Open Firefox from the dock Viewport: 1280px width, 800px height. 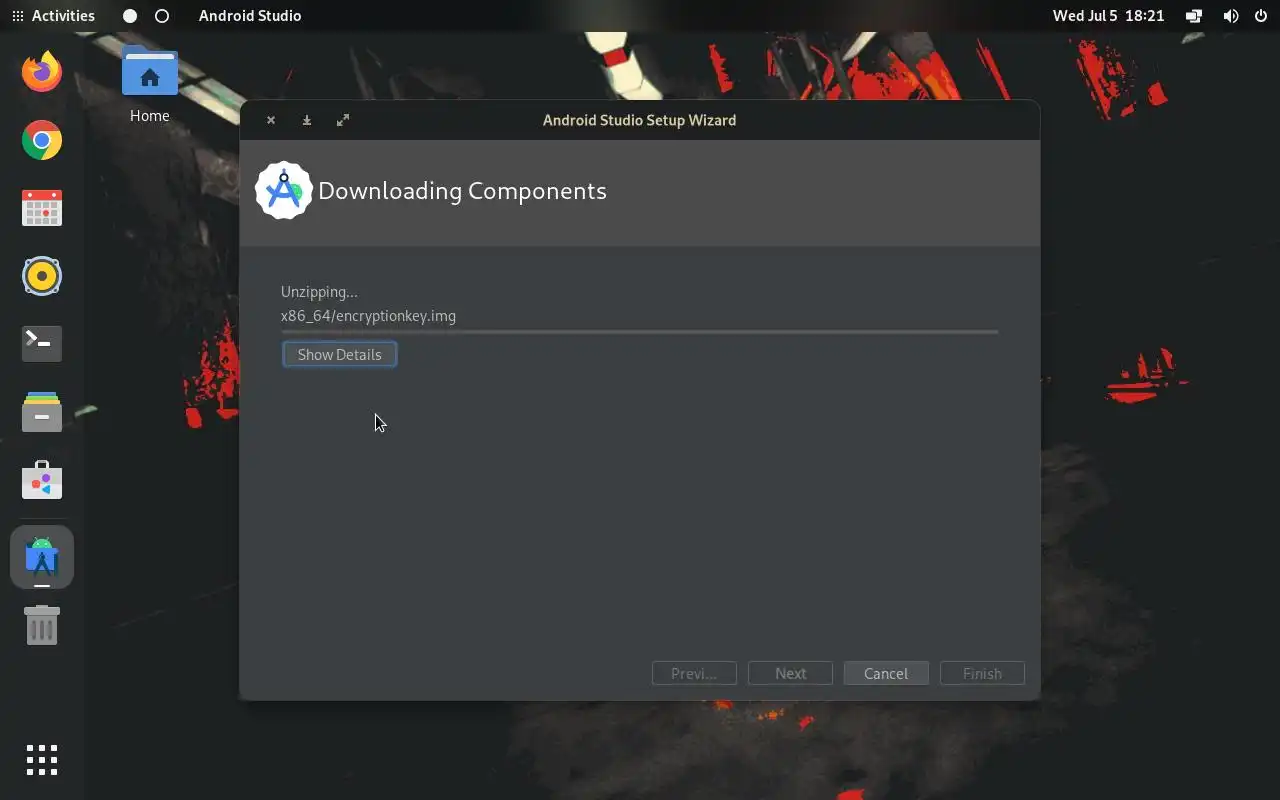[42, 72]
